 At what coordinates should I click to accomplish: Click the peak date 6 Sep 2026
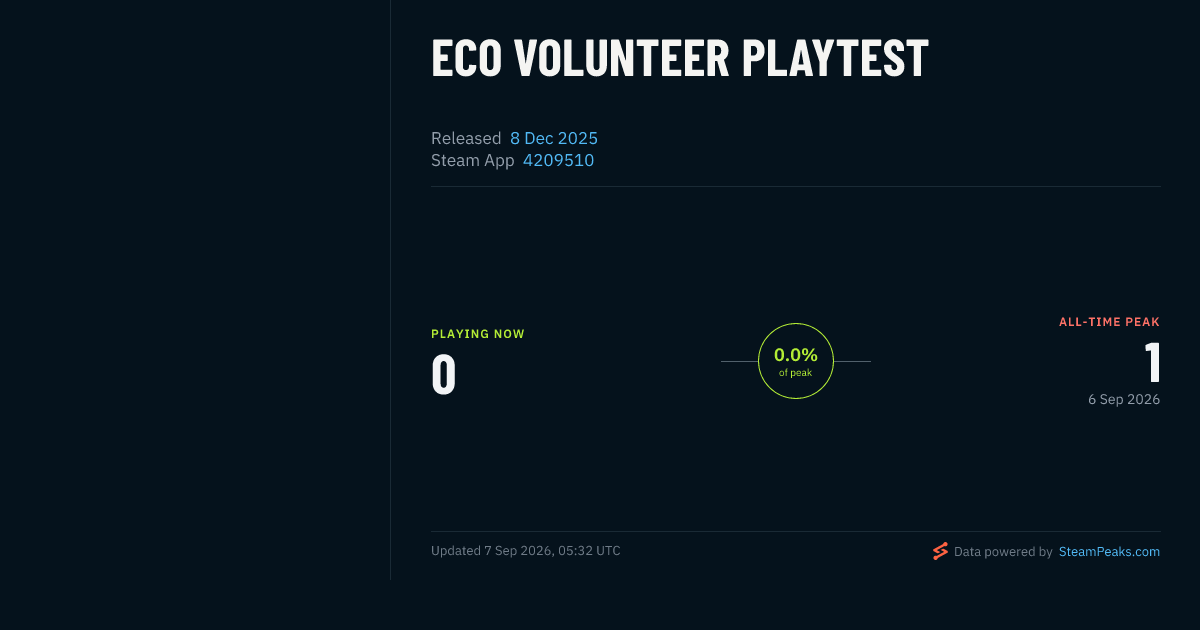(x=1124, y=399)
